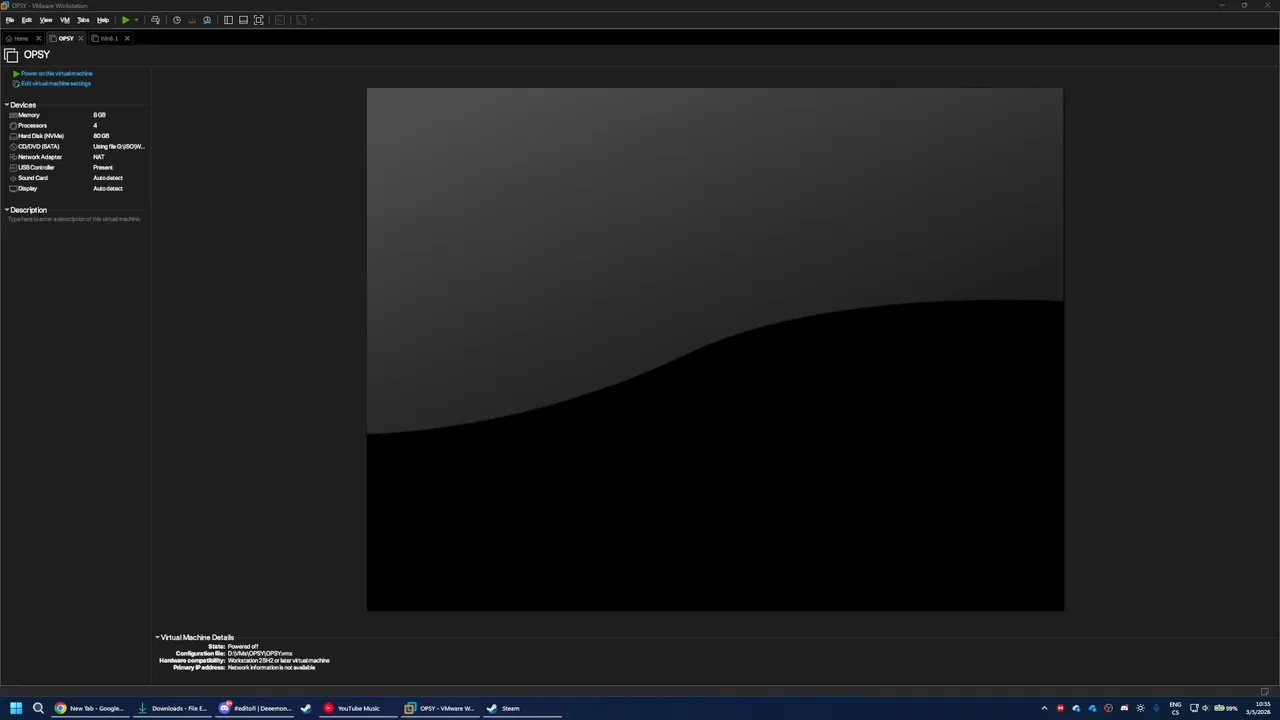
Task: Open the stretch guest dropdown arrow
Action: [x=312, y=20]
